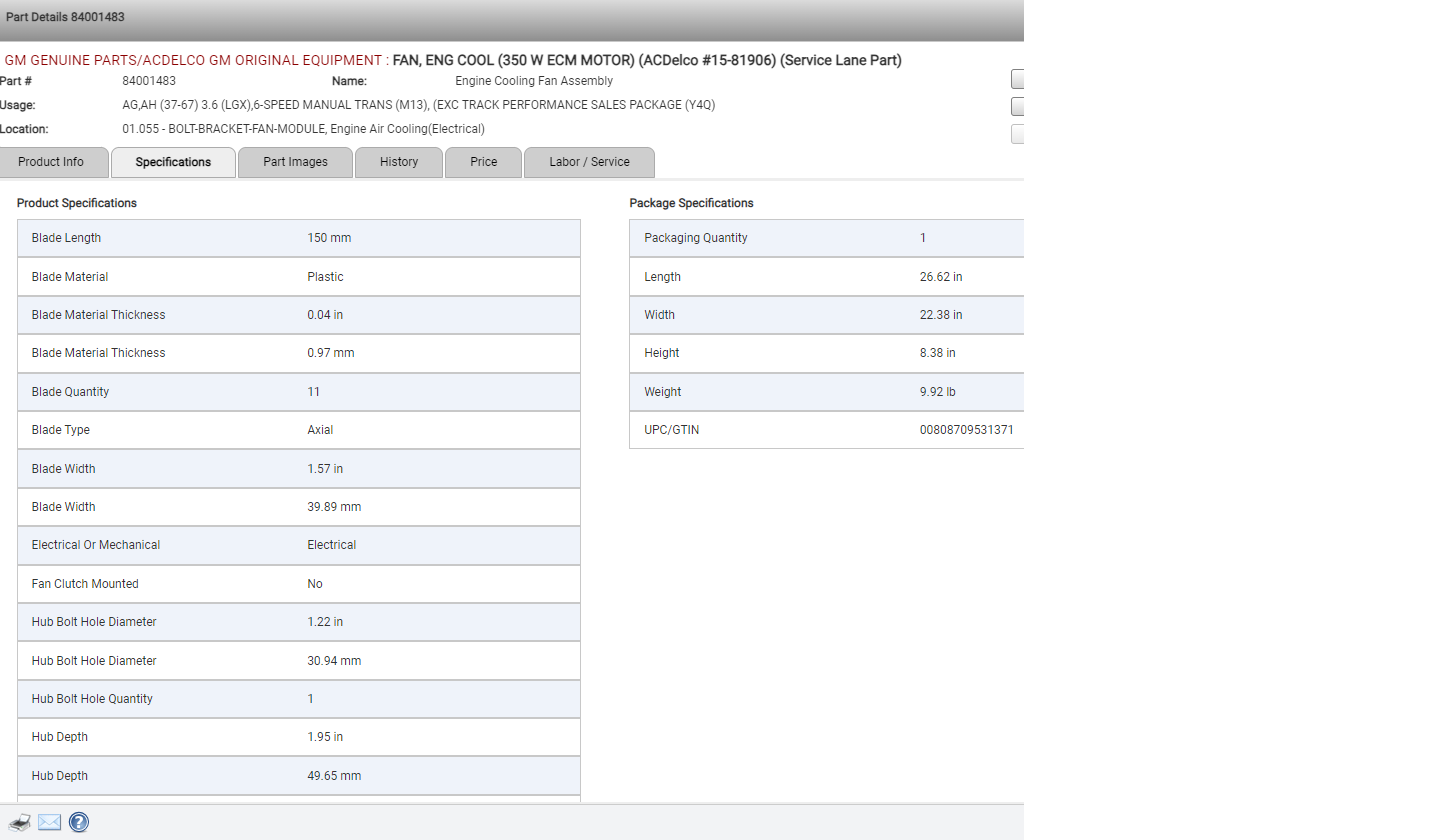Open the Part Images tab
Image resolution: width=1443 pixels, height=840 pixels.
point(295,162)
